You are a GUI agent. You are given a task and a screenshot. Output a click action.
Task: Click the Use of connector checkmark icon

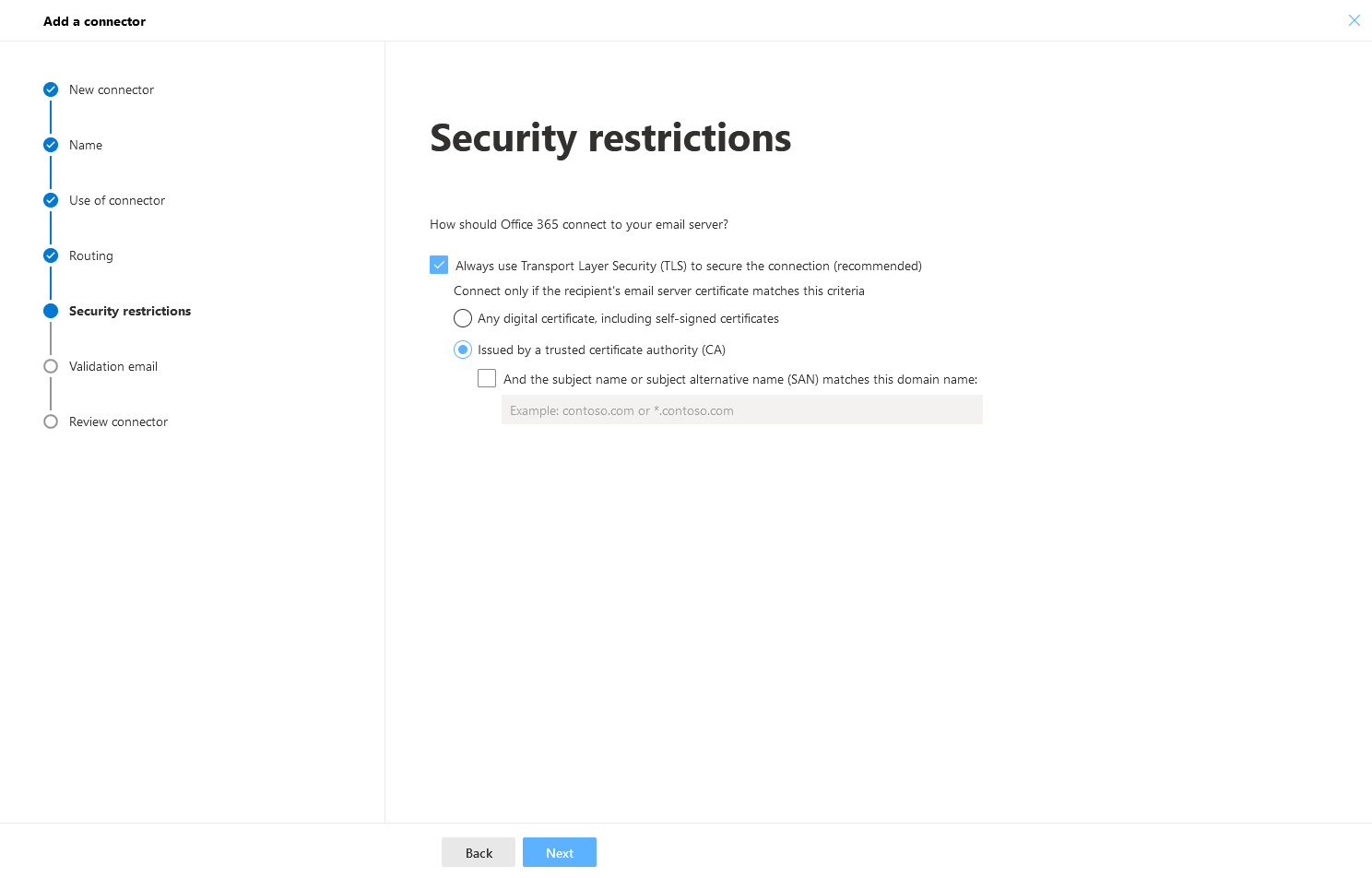[x=51, y=200]
